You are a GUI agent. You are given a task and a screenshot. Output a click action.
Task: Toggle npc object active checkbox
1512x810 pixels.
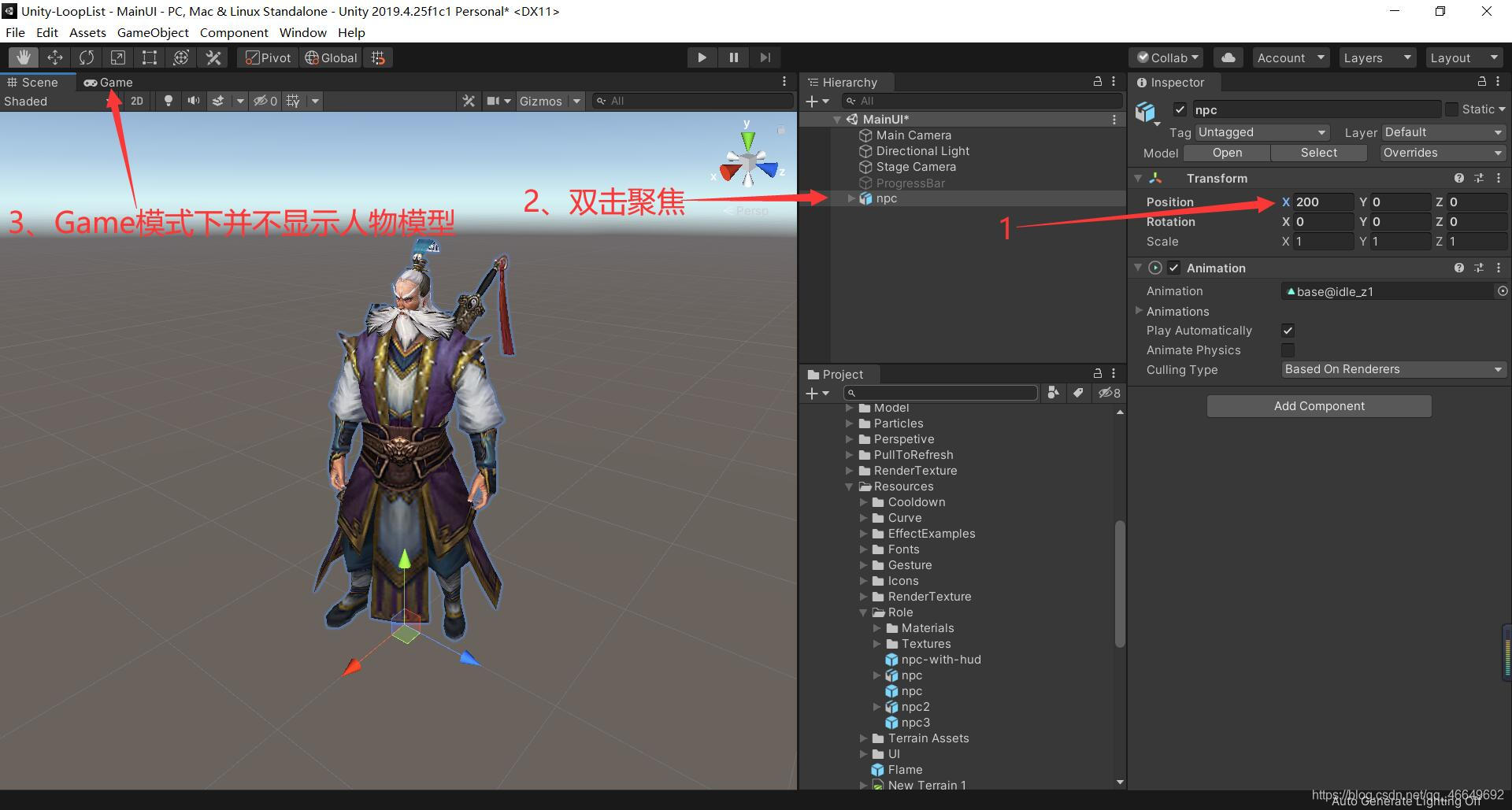coord(1180,109)
